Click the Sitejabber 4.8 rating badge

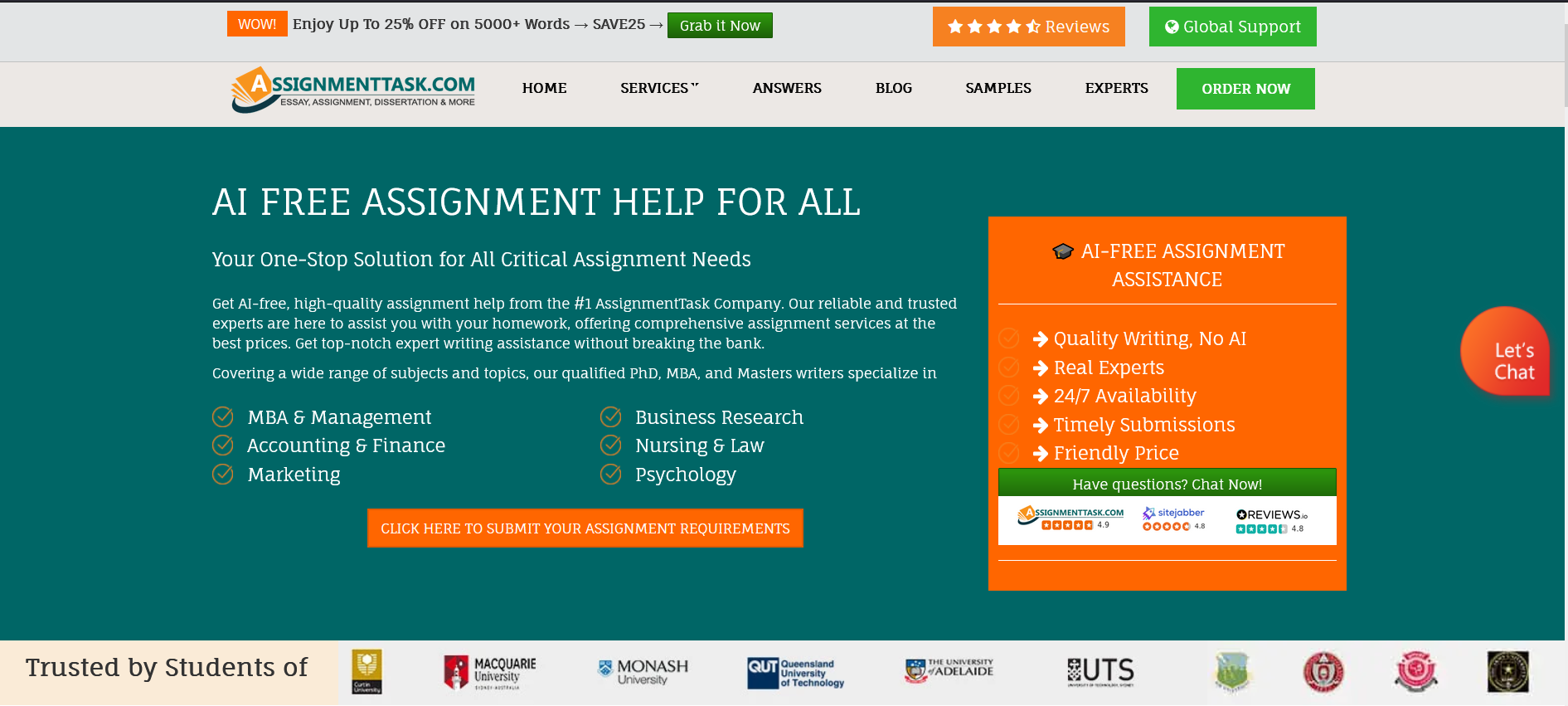(1173, 519)
